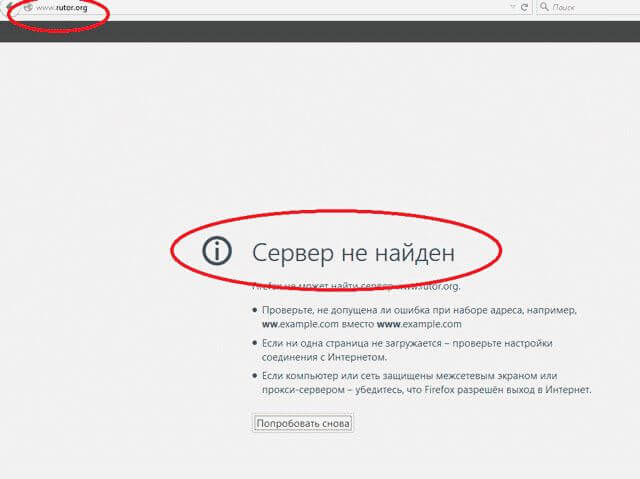This screenshot has width=640, height=479.
Task: Click the text ww.example.com вместо www.example.com
Action: click(362, 324)
